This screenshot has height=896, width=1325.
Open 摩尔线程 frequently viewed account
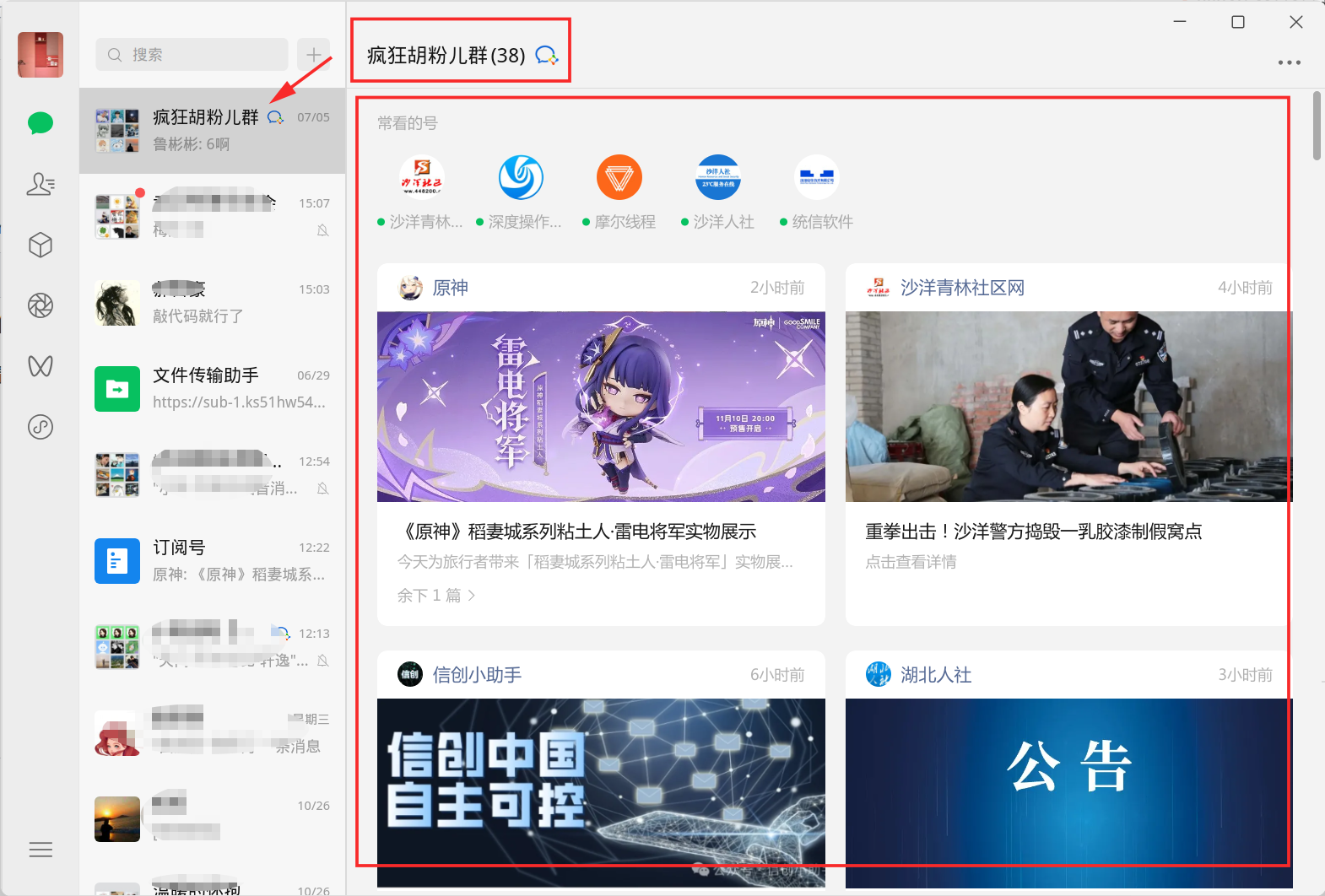pyautogui.click(x=619, y=192)
